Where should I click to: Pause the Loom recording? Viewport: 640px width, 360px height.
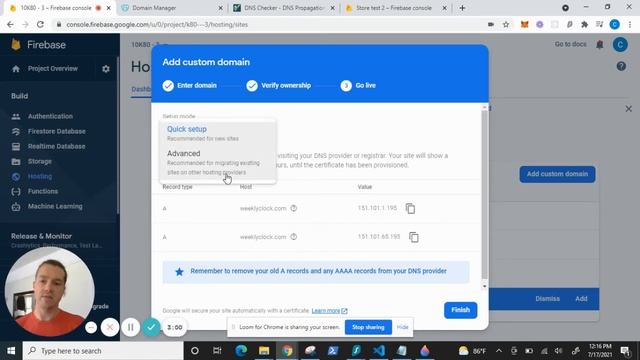coord(131,327)
